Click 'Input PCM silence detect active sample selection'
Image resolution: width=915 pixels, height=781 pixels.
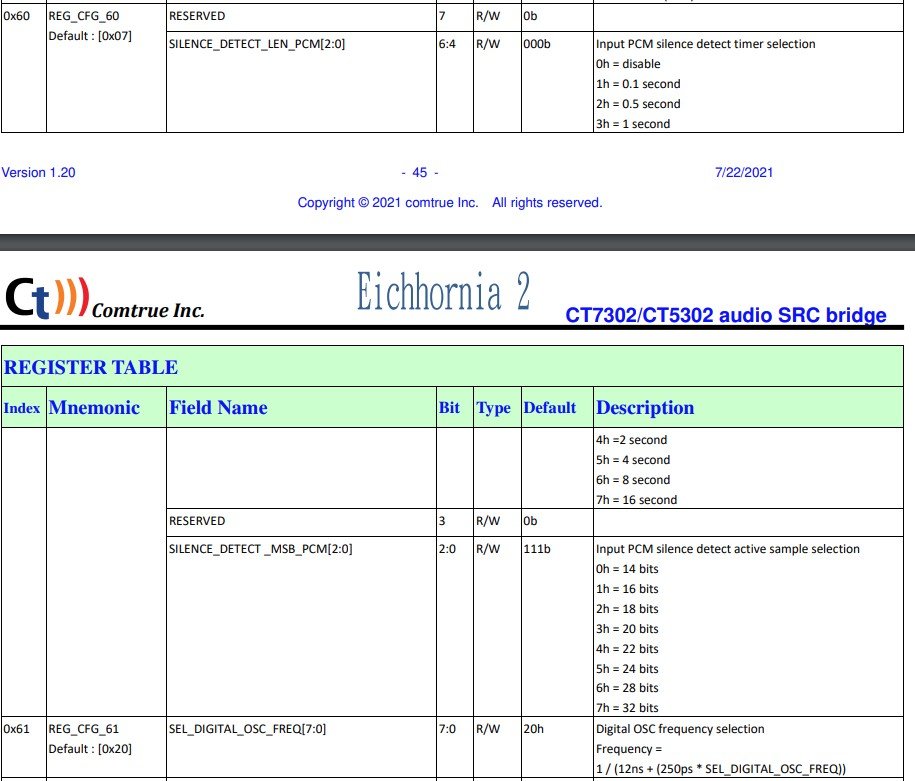pyautogui.click(x=728, y=549)
